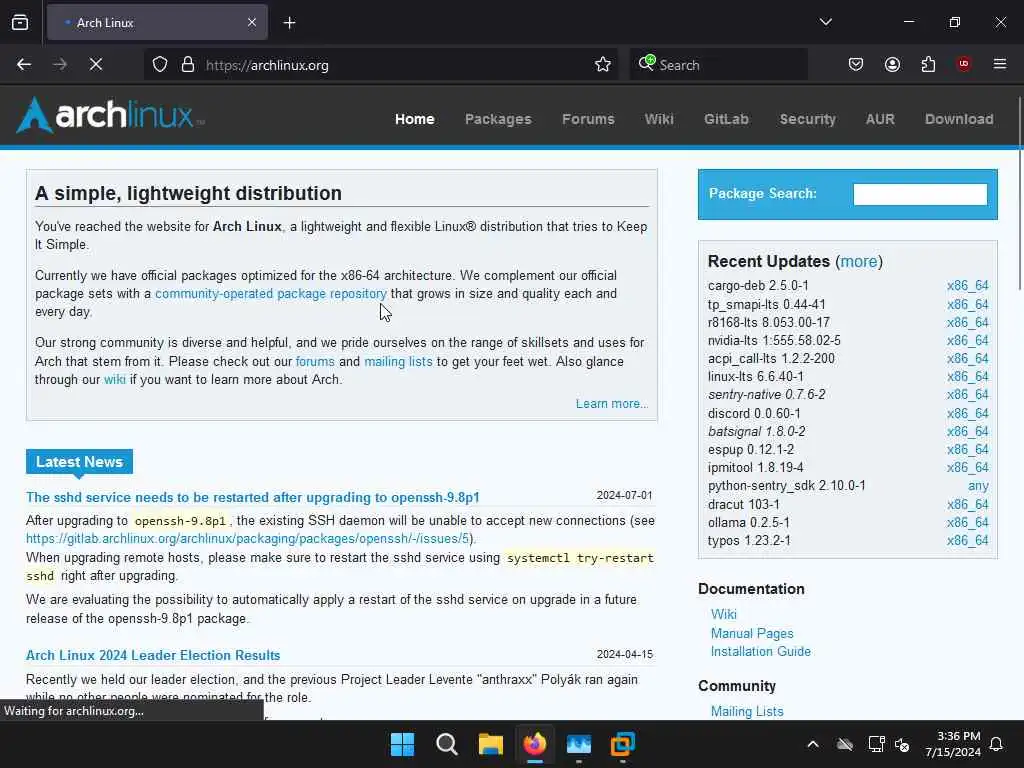Open Forums navigation item
Image resolution: width=1024 pixels, height=768 pixels.
(x=588, y=119)
